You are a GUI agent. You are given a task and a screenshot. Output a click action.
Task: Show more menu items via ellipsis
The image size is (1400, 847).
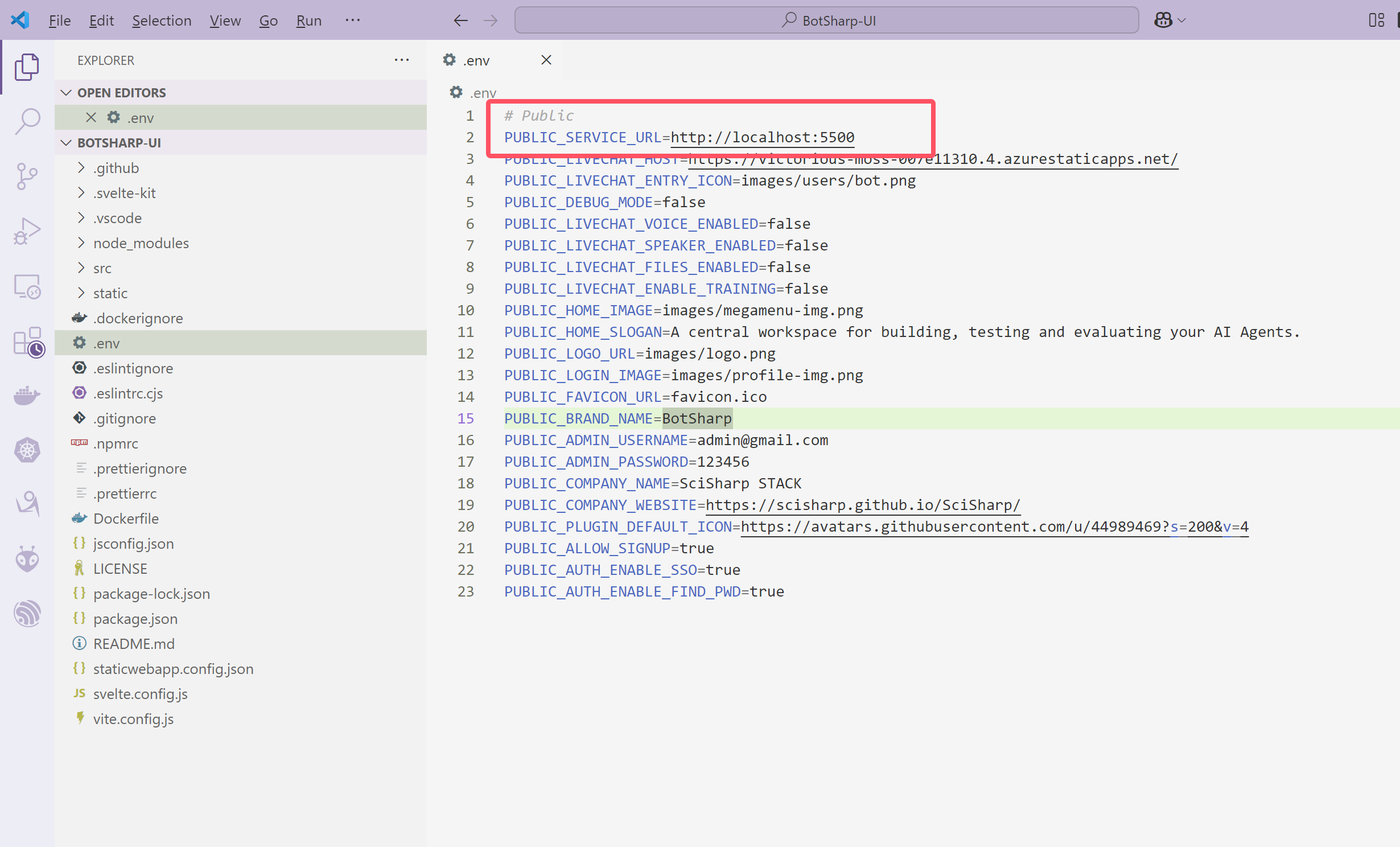coord(352,20)
